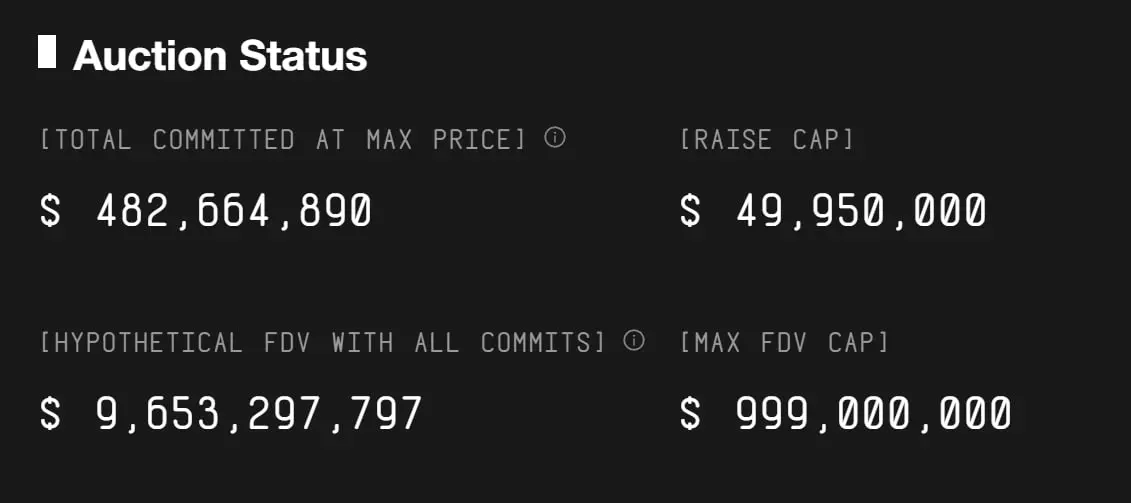Click the word "COMMITTED" in the first label
The height and width of the screenshot is (503, 1131).
[224, 140]
